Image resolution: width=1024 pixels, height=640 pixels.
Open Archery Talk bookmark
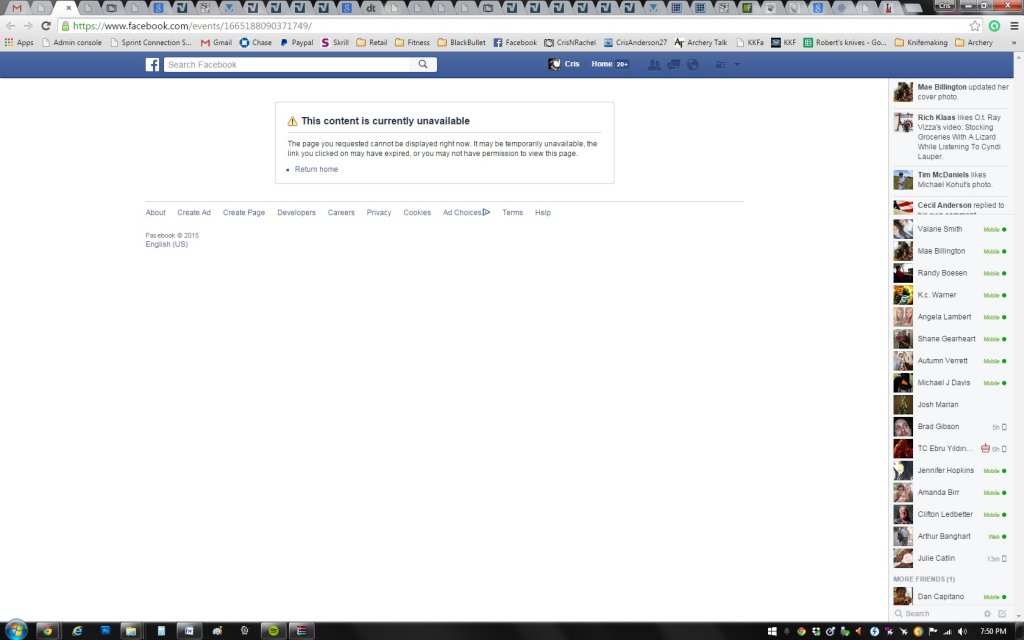pos(700,42)
